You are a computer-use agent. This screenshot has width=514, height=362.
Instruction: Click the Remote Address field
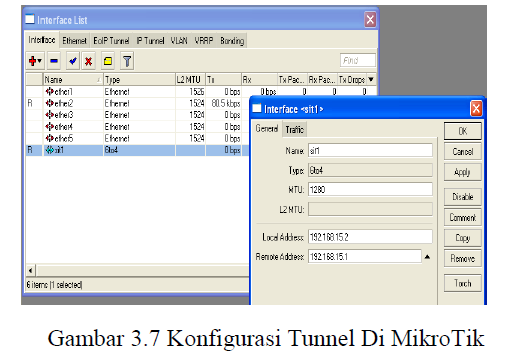(x=365, y=256)
